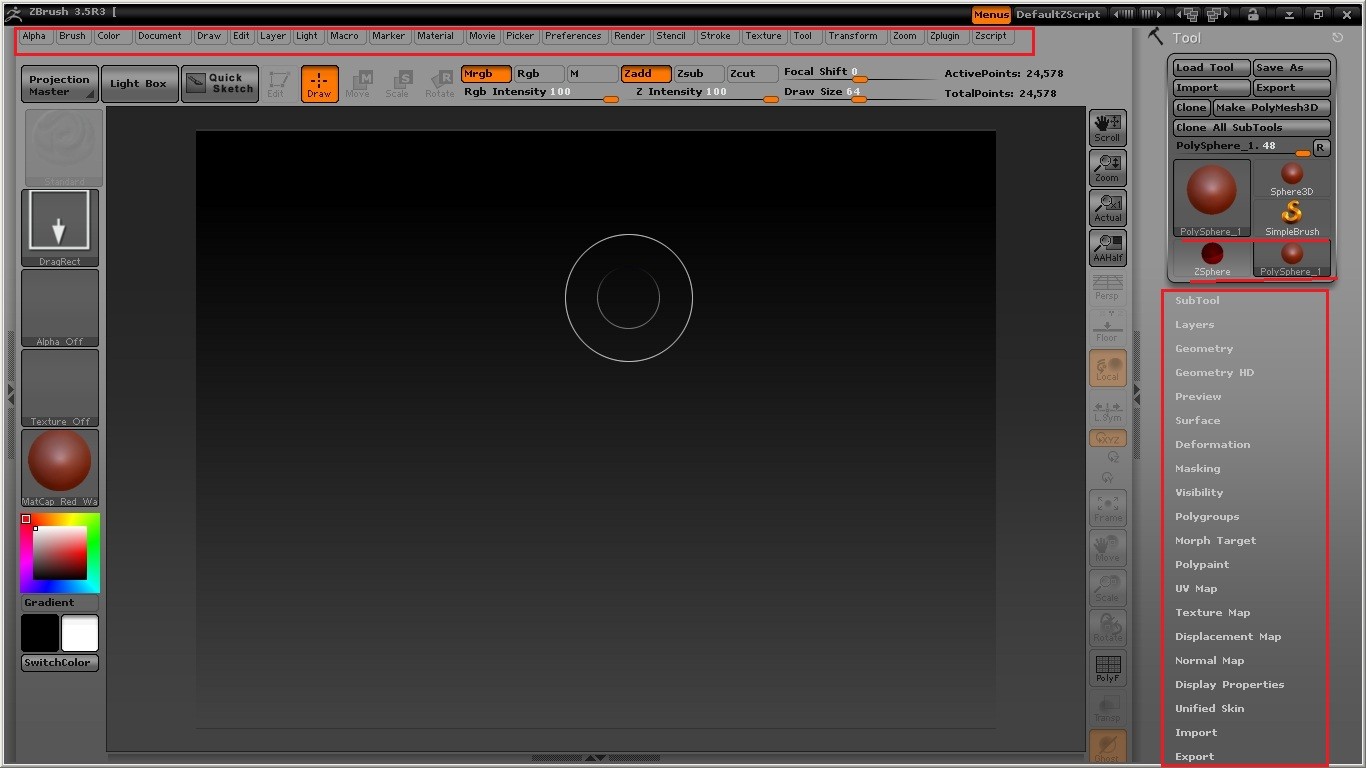
Task: Toggle the PolyF polyframe icon
Action: 1107,669
